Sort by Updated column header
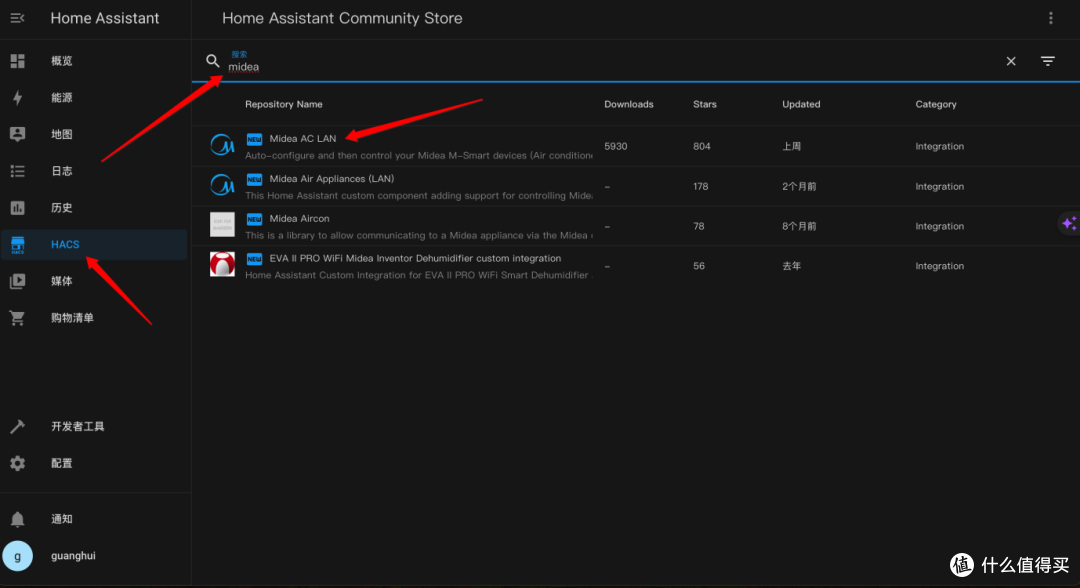This screenshot has height=588, width=1080. pos(801,104)
